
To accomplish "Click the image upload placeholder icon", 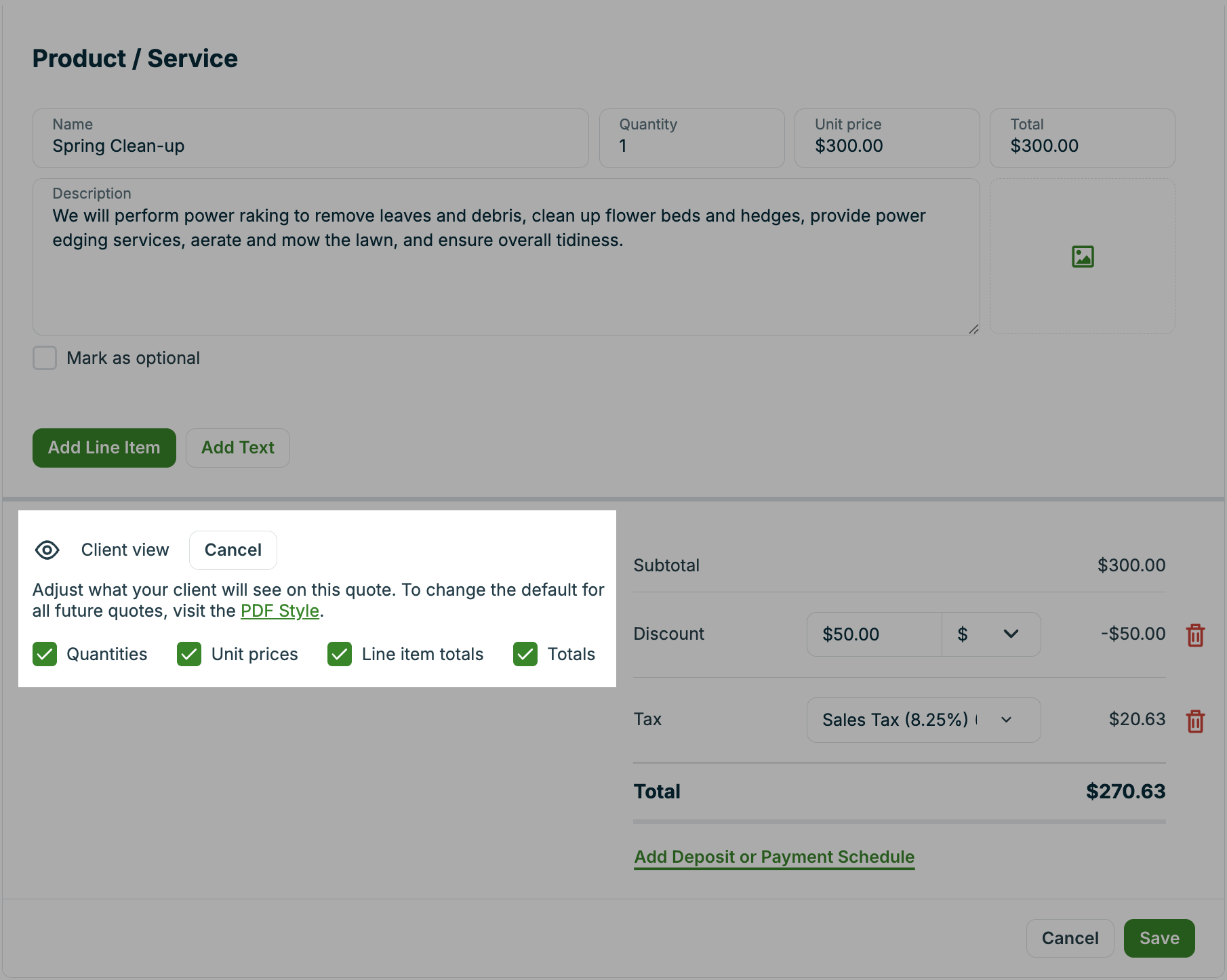I will [x=1082, y=256].
